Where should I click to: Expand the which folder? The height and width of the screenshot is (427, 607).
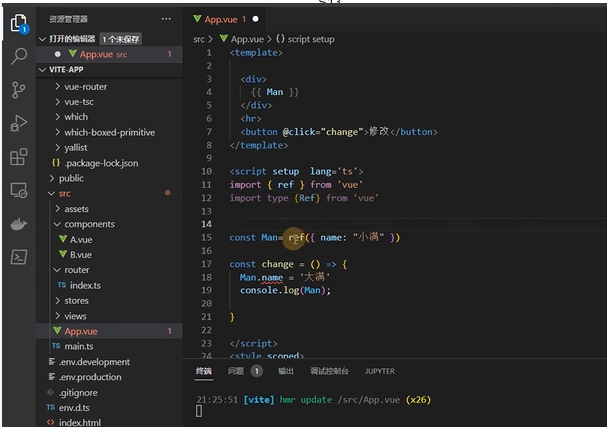58,117
